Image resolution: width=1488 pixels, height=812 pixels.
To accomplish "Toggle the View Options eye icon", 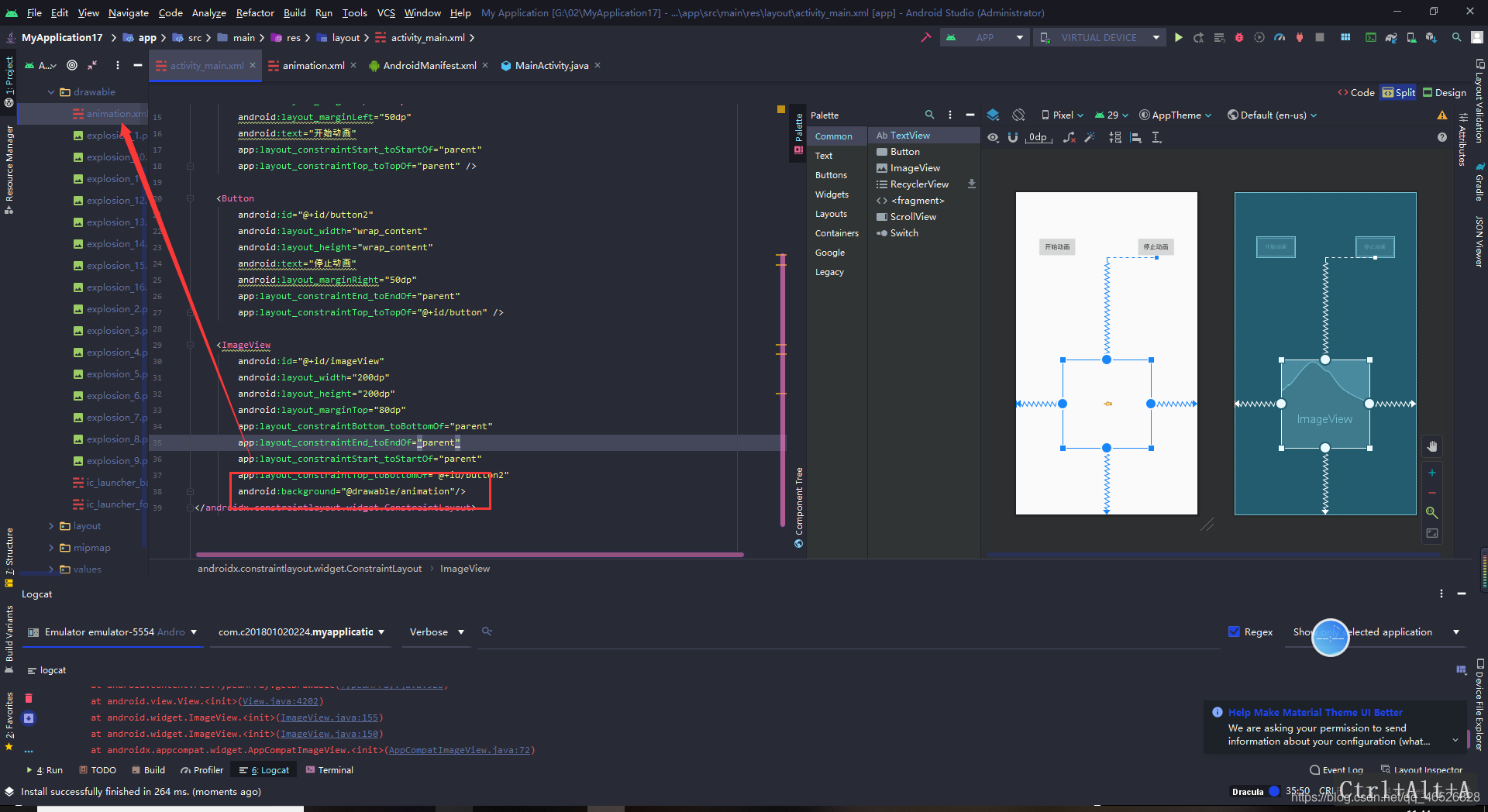I will (x=993, y=137).
